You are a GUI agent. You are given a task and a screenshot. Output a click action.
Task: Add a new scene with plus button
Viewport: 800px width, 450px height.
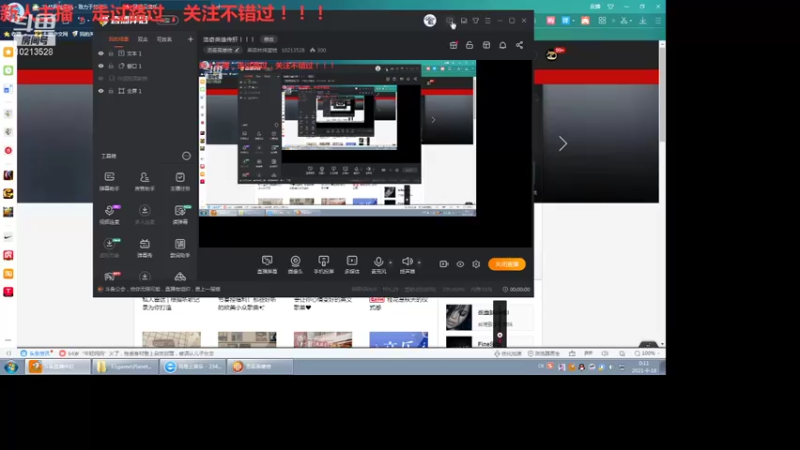point(190,39)
